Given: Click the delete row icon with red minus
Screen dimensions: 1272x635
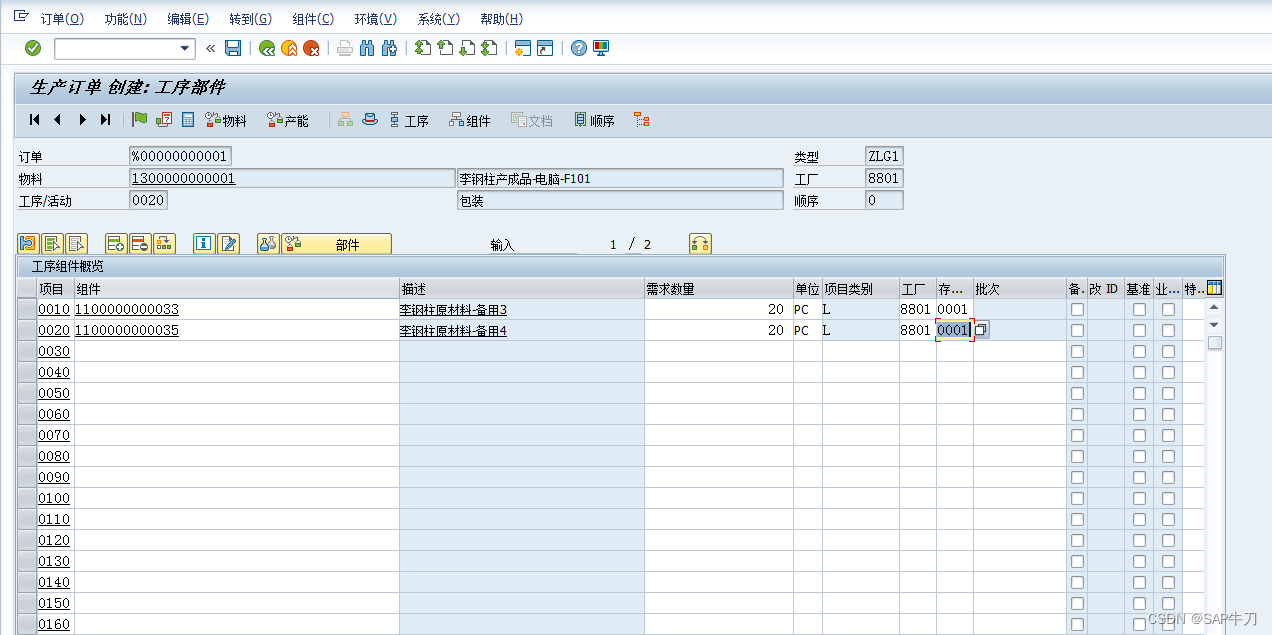Looking at the screenshot, I should [140, 243].
